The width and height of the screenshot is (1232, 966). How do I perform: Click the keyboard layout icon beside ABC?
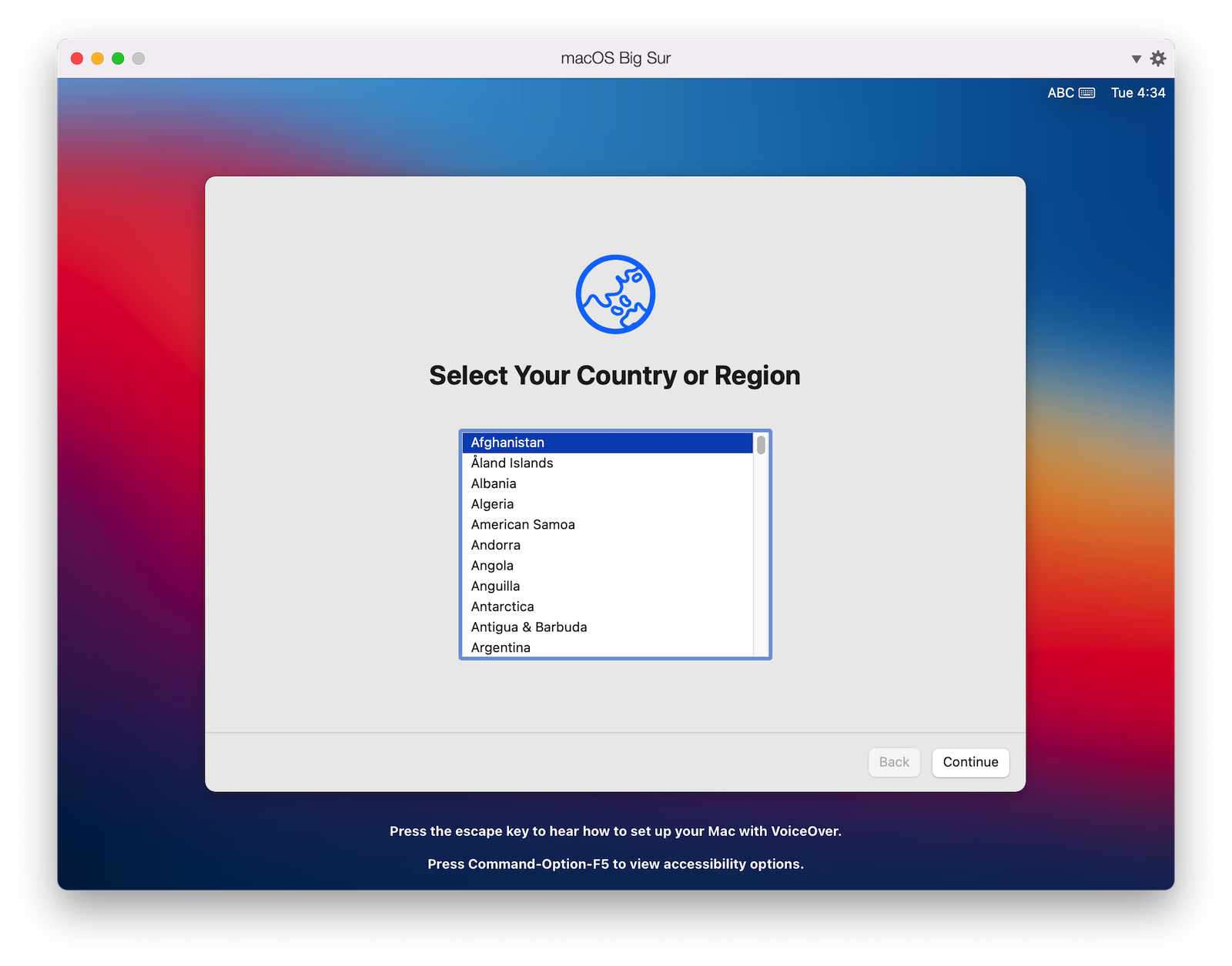[x=1086, y=92]
